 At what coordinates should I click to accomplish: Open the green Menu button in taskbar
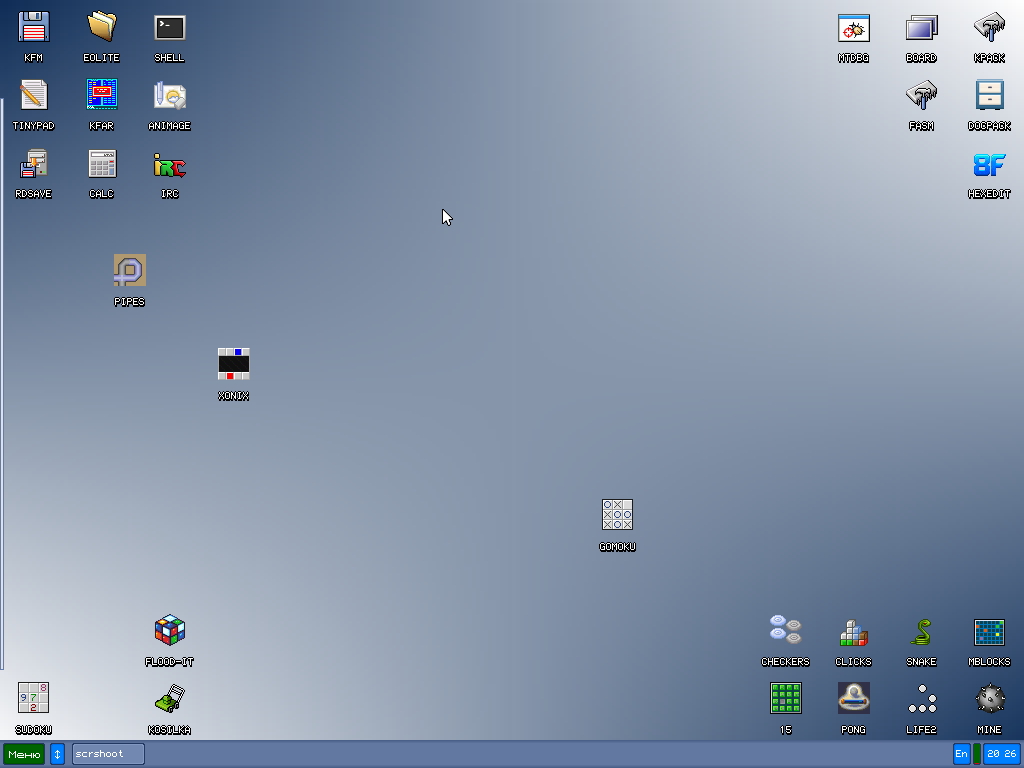24,754
